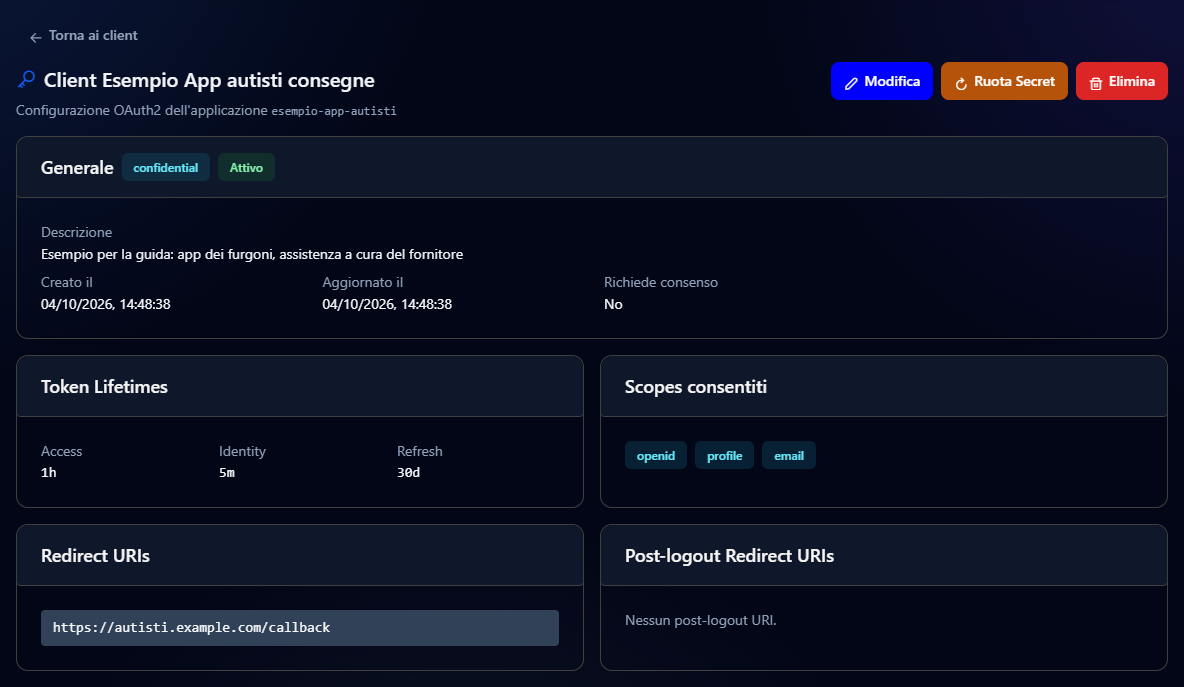Click the confidential badge

click(x=165, y=168)
